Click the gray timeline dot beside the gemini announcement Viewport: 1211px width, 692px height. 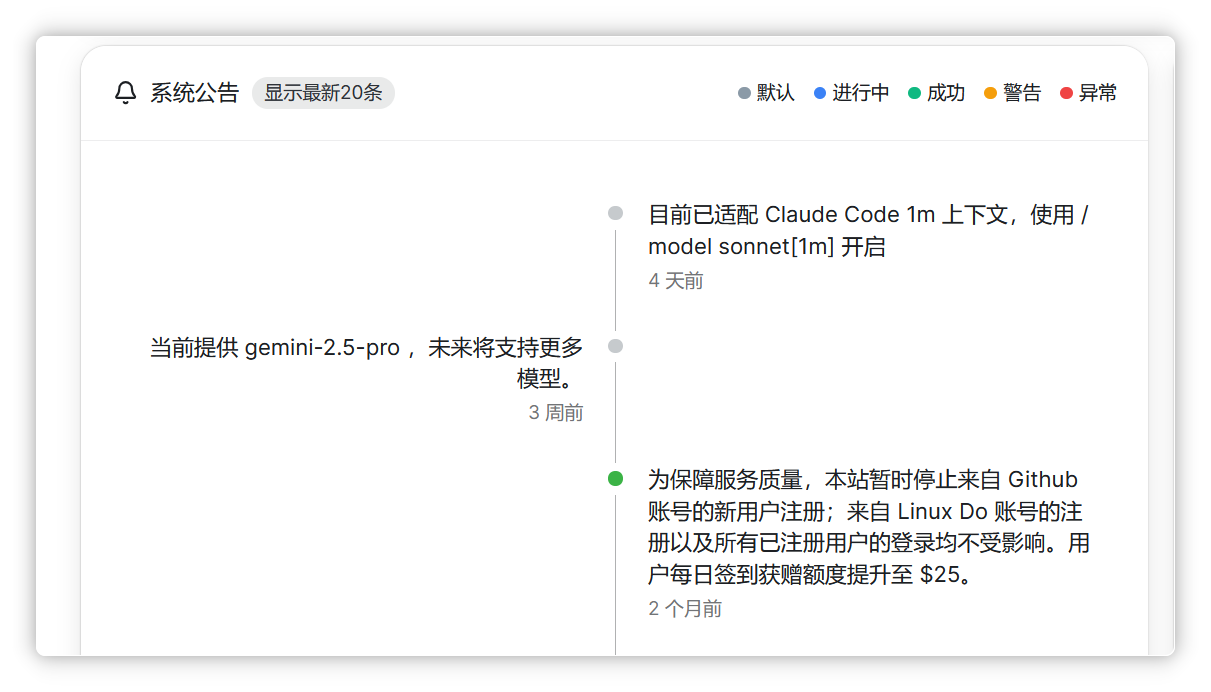(x=616, y=347)
